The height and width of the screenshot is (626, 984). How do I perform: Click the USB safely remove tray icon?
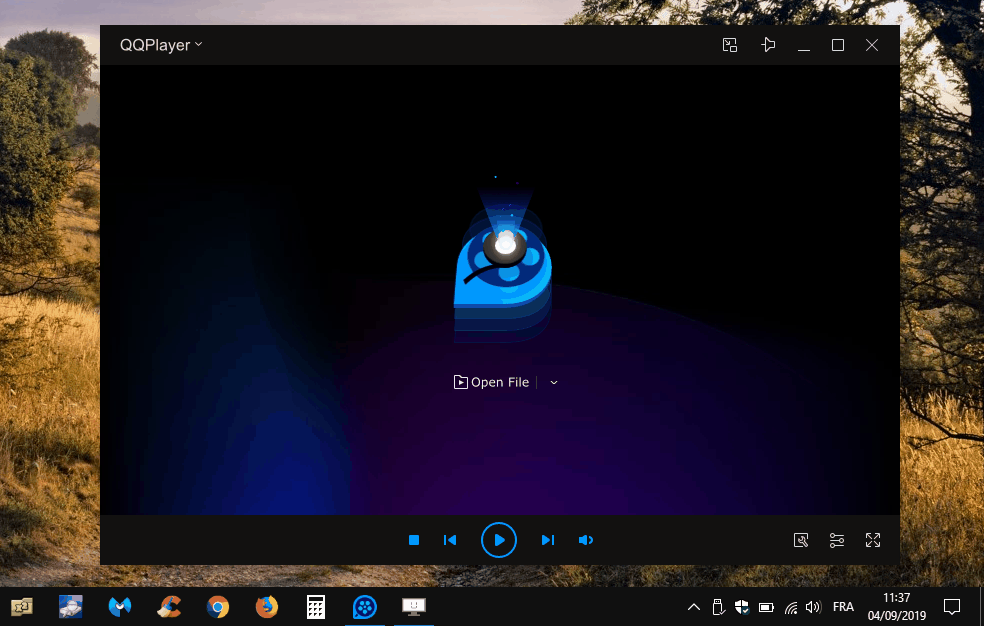point(718,607)
